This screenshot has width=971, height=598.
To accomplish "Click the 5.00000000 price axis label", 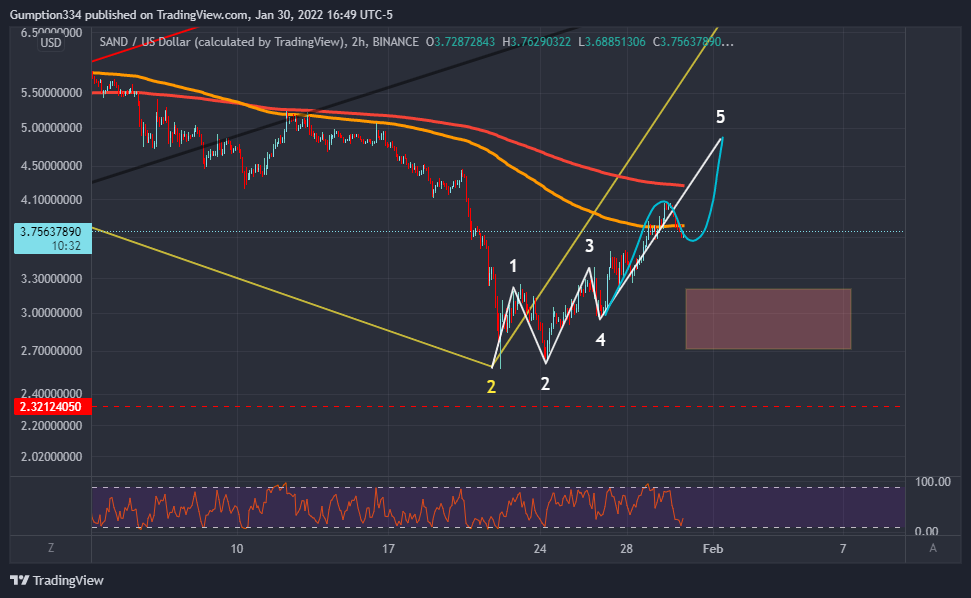I will coord(51,128).
